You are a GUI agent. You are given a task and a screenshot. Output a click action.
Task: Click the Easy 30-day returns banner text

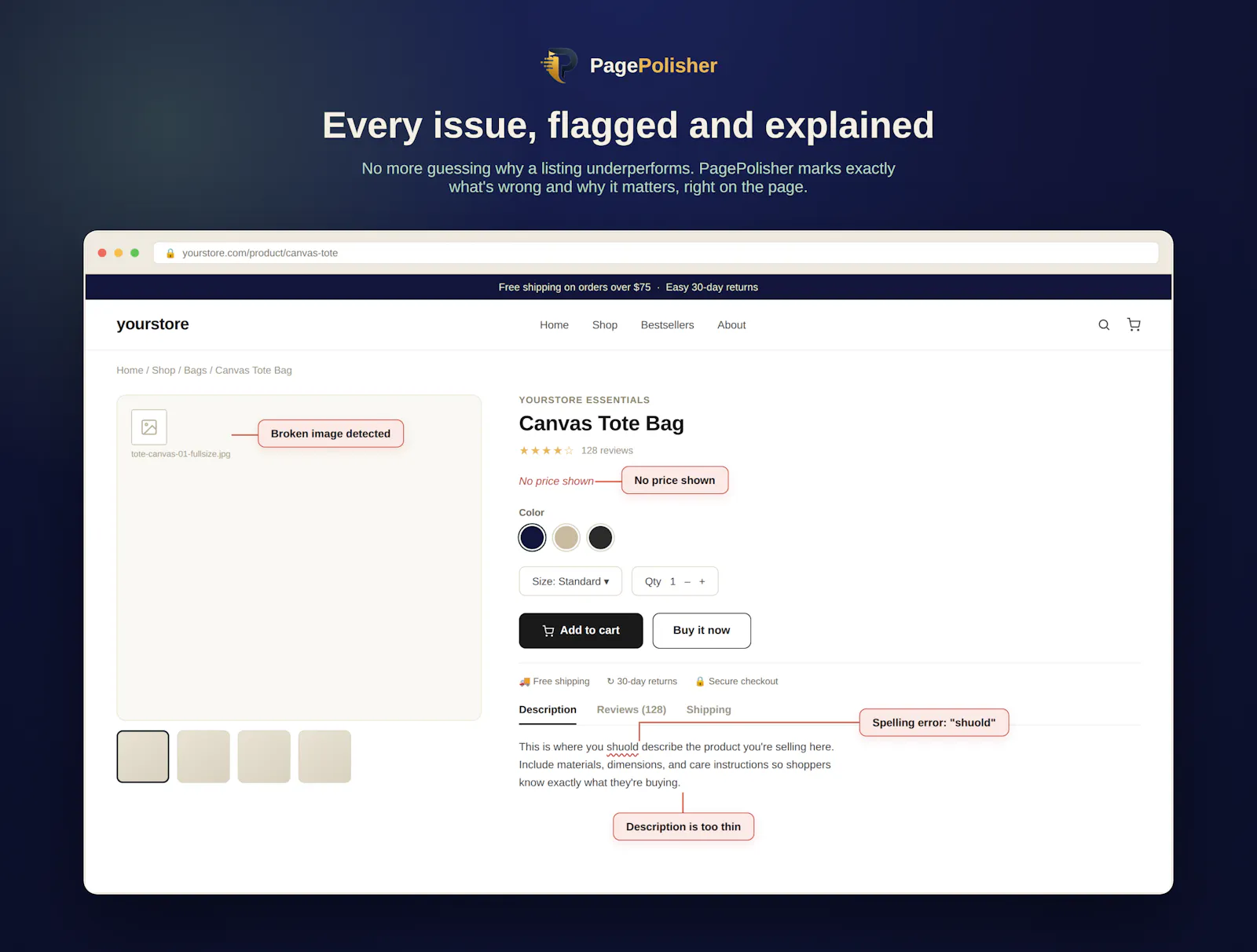coord(712,287)
